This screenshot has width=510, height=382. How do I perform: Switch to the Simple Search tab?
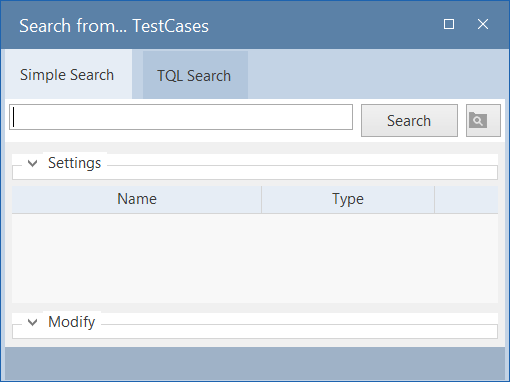(67, 75)
